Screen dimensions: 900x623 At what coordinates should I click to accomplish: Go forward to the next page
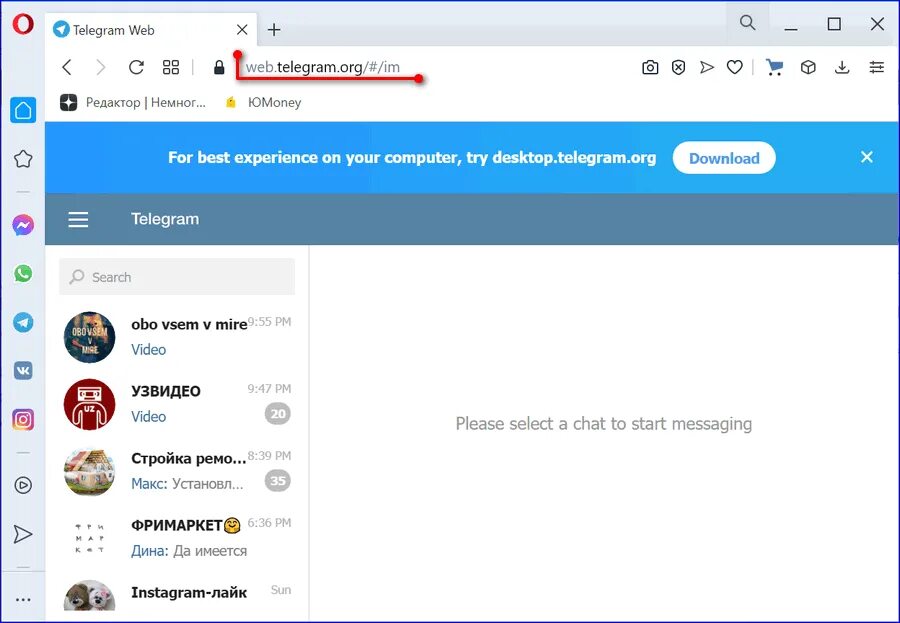coord(101,67)
